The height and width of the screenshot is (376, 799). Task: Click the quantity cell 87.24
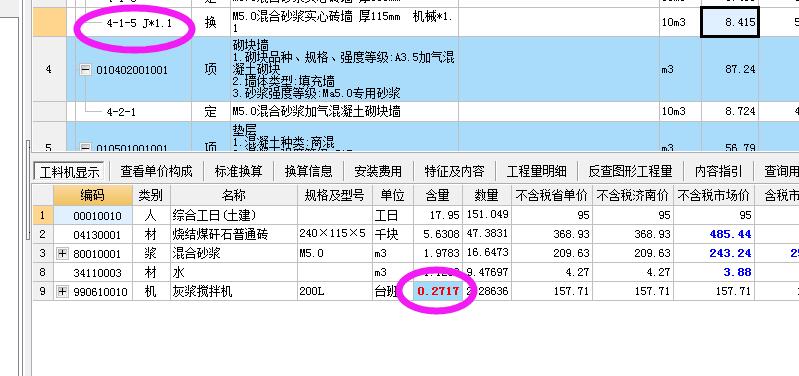coord(730,69)
